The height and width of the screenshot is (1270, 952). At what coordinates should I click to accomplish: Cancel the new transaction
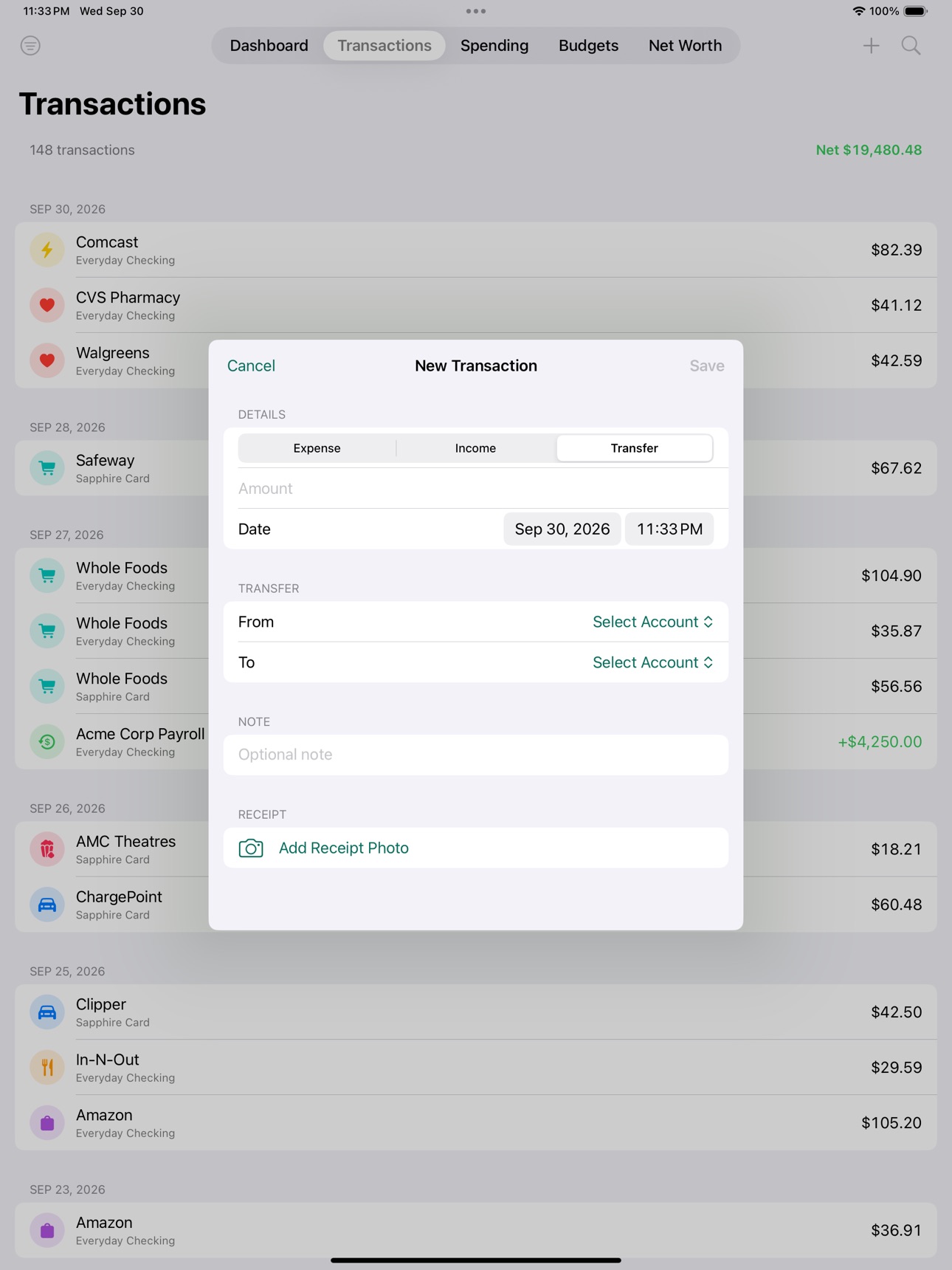251,365
